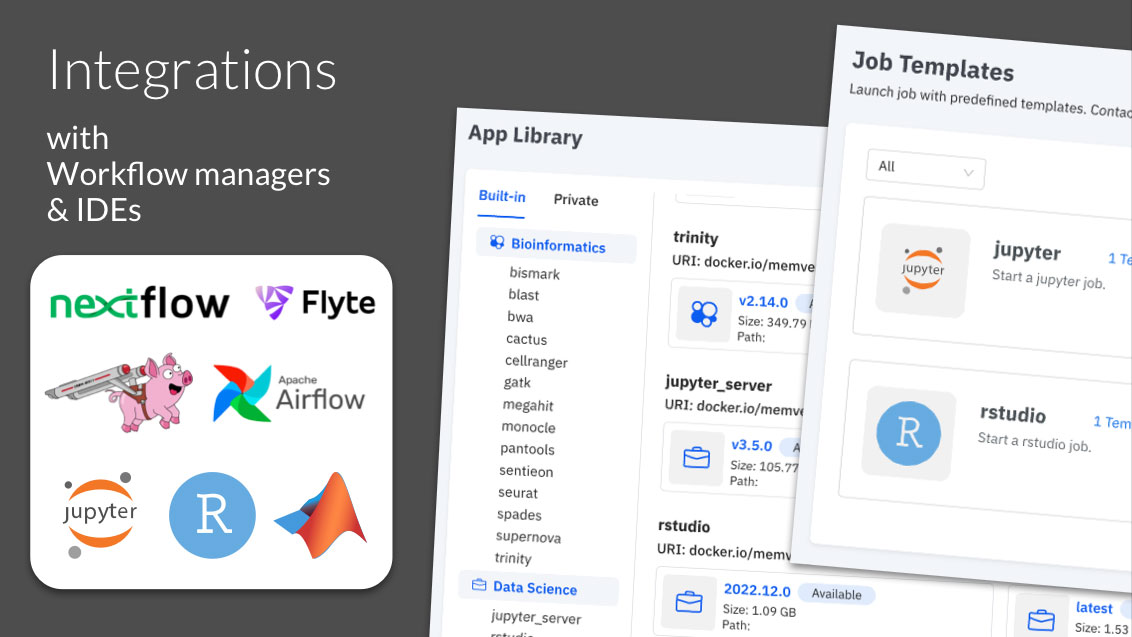Click the Job Templates heading
1132x637 pixels.
(933, 66)
